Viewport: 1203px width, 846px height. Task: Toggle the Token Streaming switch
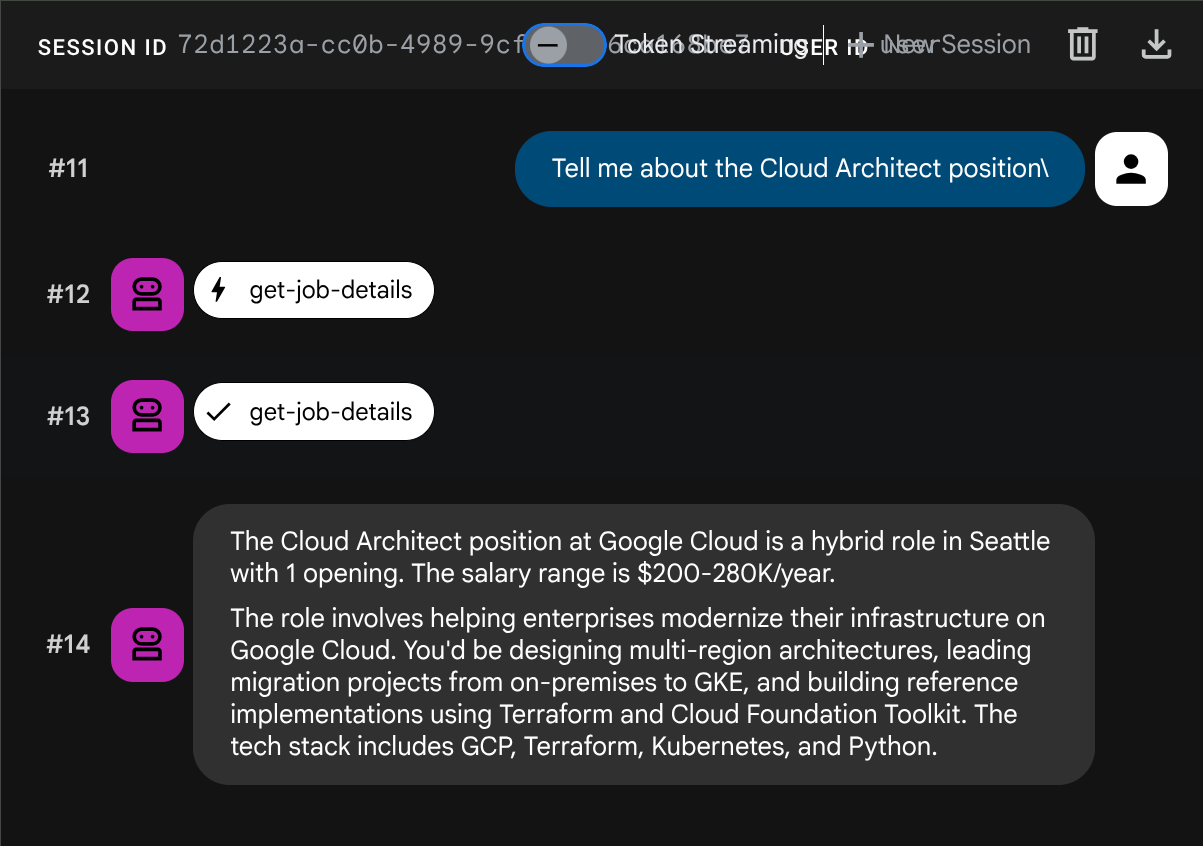click(564, 45)
